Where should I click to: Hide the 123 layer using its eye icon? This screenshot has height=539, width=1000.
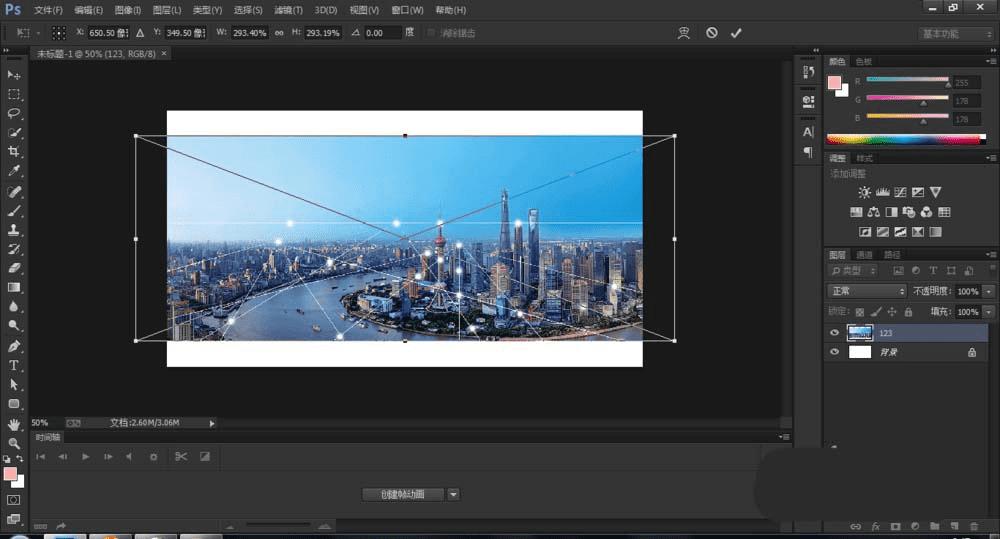tap(835, 333)
